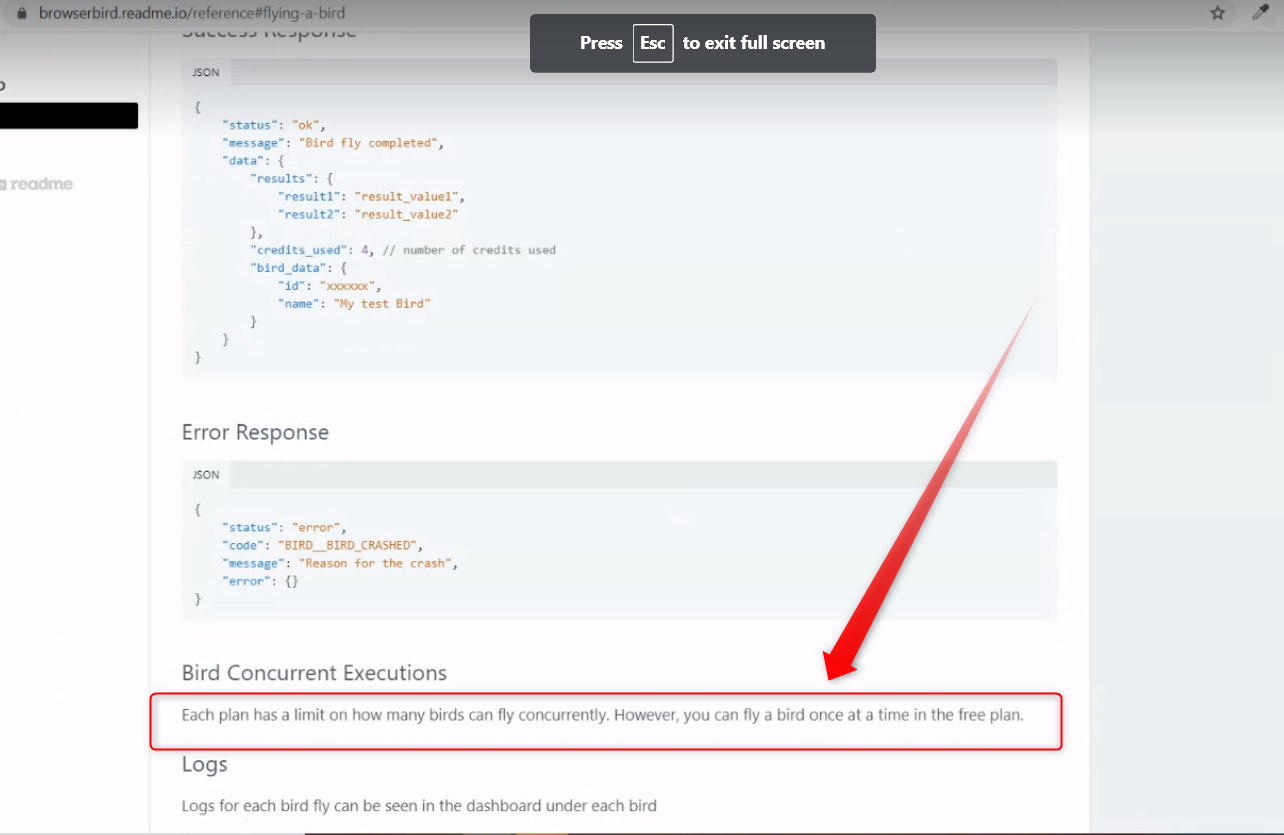
Task: Click the highlighted concurrent birds limit sentence
Action: tap(602, 715)
